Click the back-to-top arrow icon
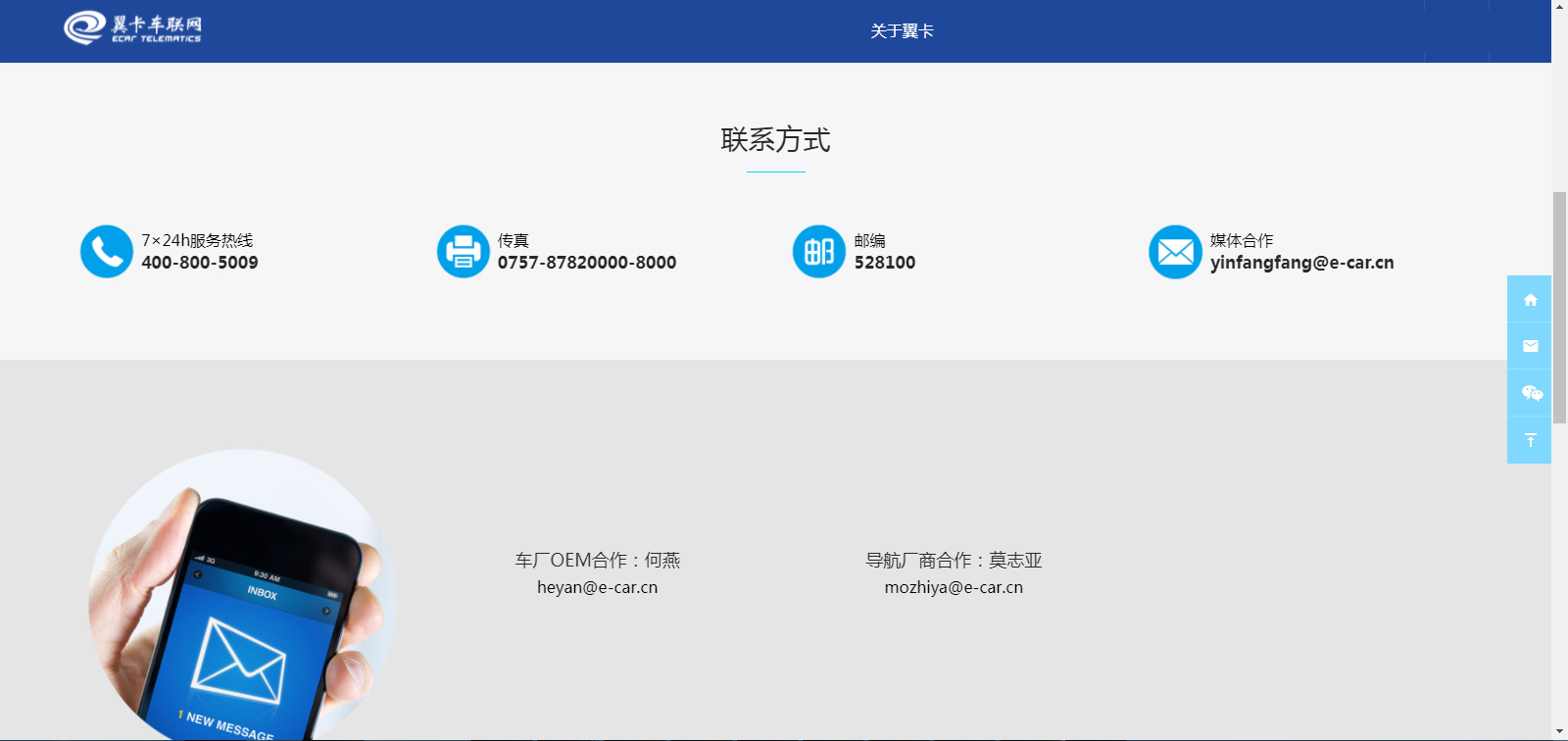The image size is (1568, 741). (1530, 440)
